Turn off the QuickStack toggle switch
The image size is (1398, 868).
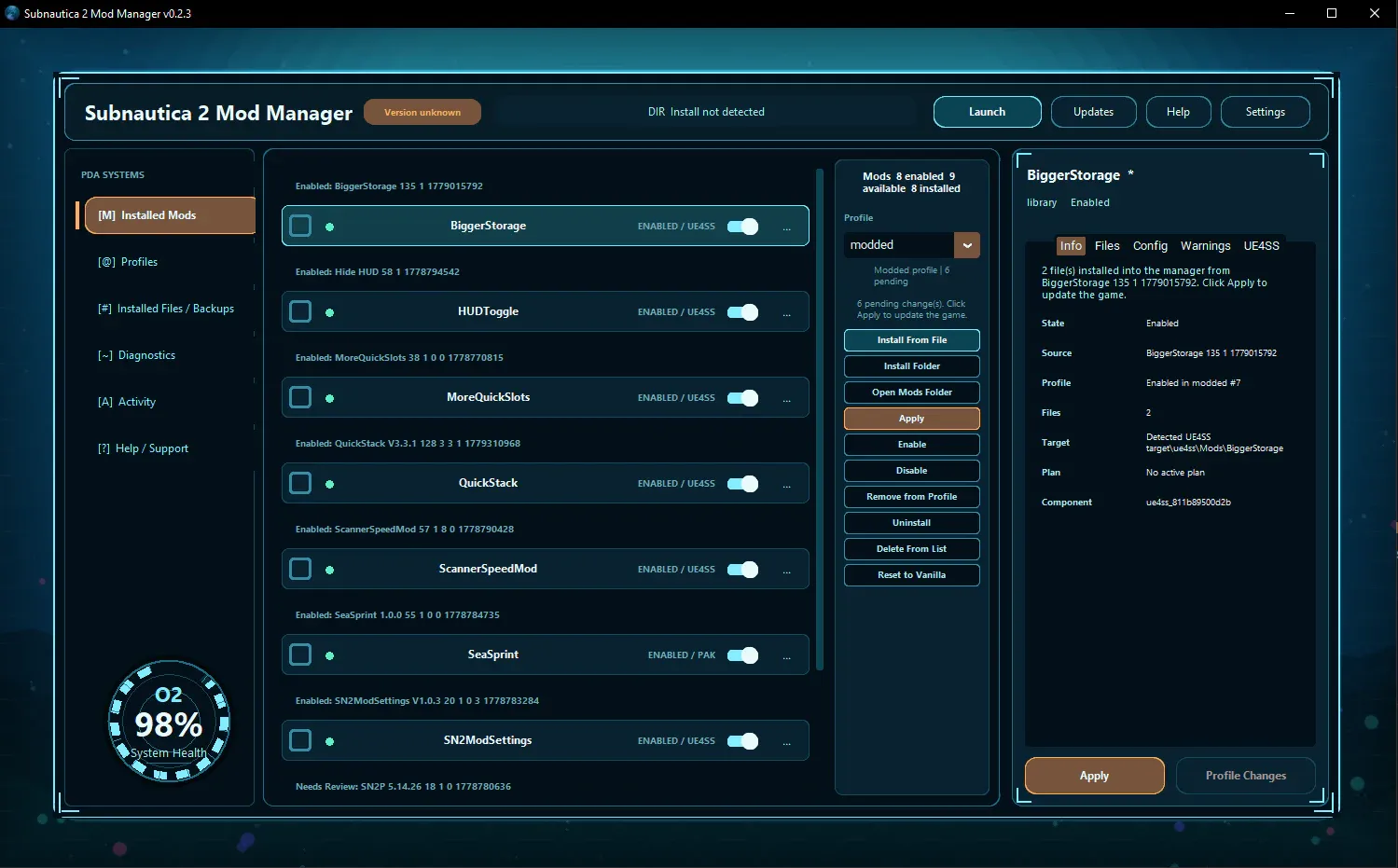pyautogui.click(x=743, y=484)
